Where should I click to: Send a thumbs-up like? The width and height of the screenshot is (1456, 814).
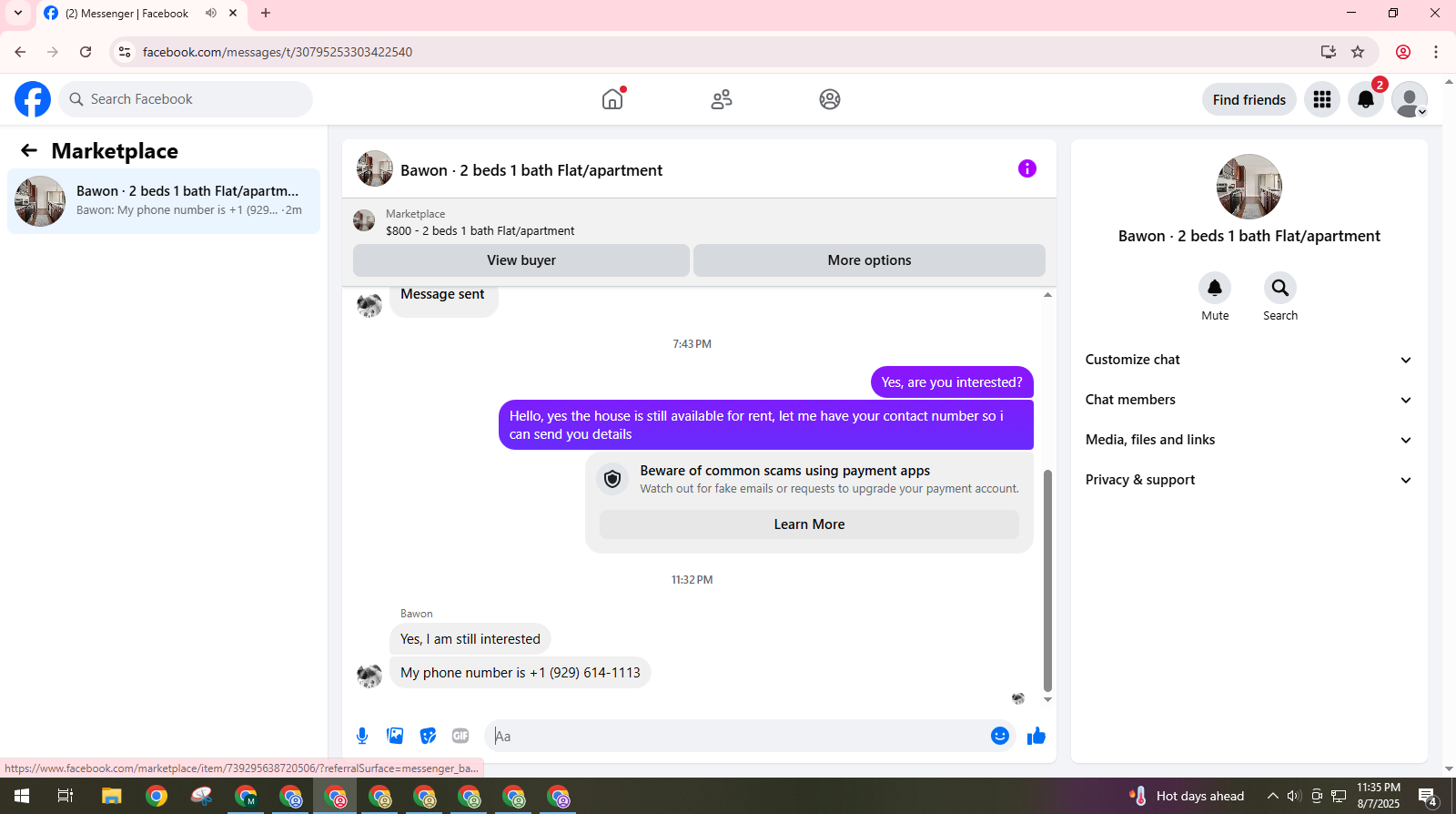1036,736
